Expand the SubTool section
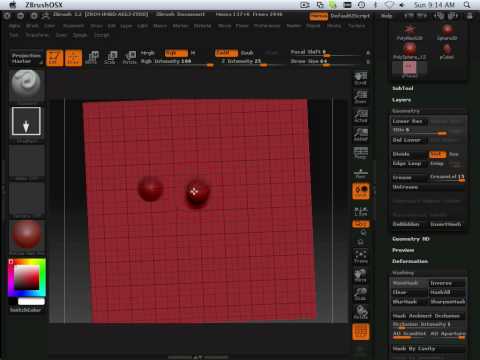The image size is (480, 360). point(403,88)
